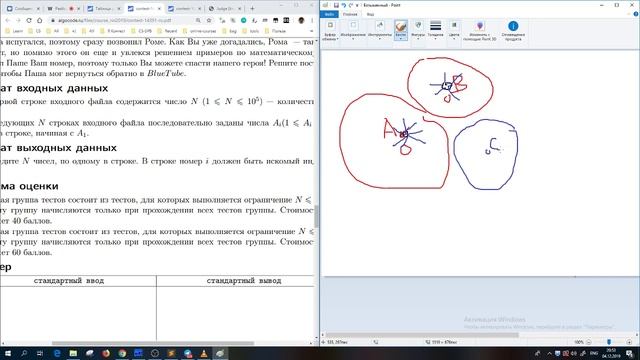This screenshot has width=640, height=360.
Task: Close the active contest browser tab
Action: click(159, 8)
